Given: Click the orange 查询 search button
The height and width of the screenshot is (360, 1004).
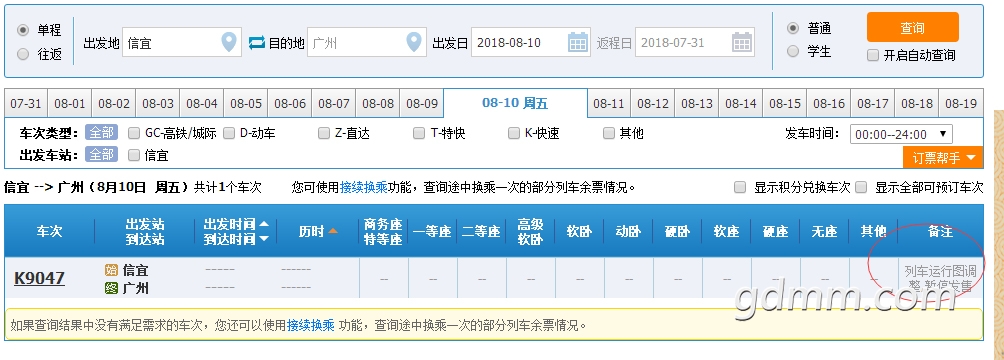Looking at the screenshot, I should click(x=912, y=28).
